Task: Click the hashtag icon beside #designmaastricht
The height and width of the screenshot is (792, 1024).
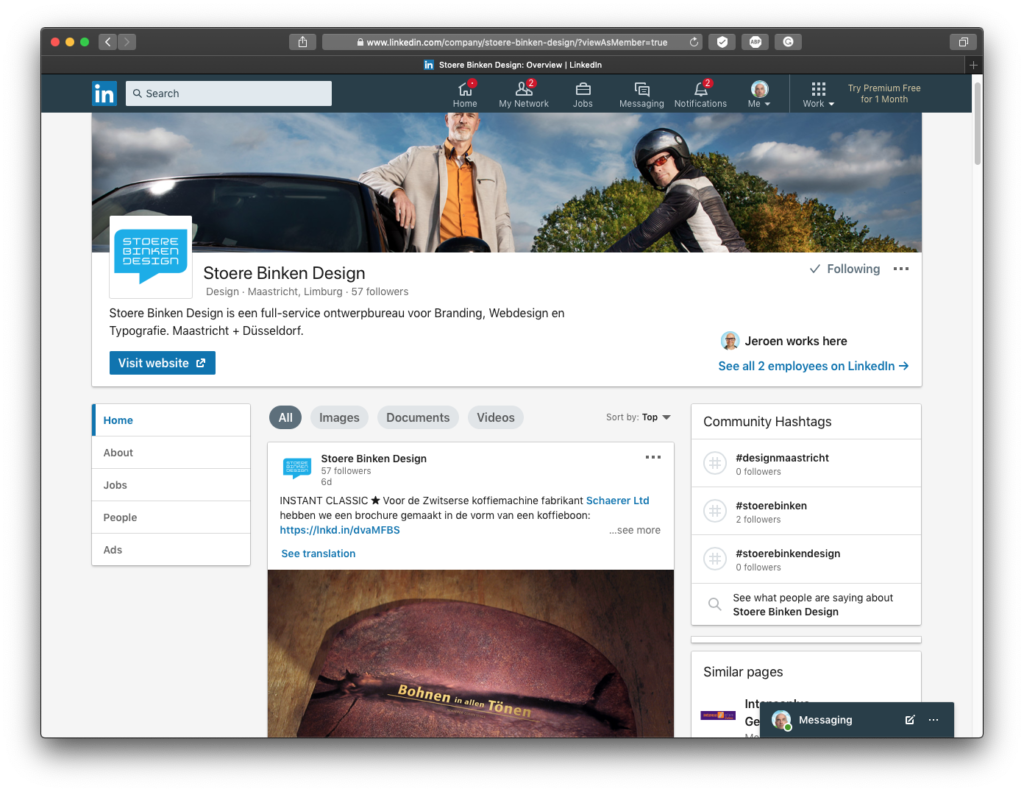Action: 715,463
